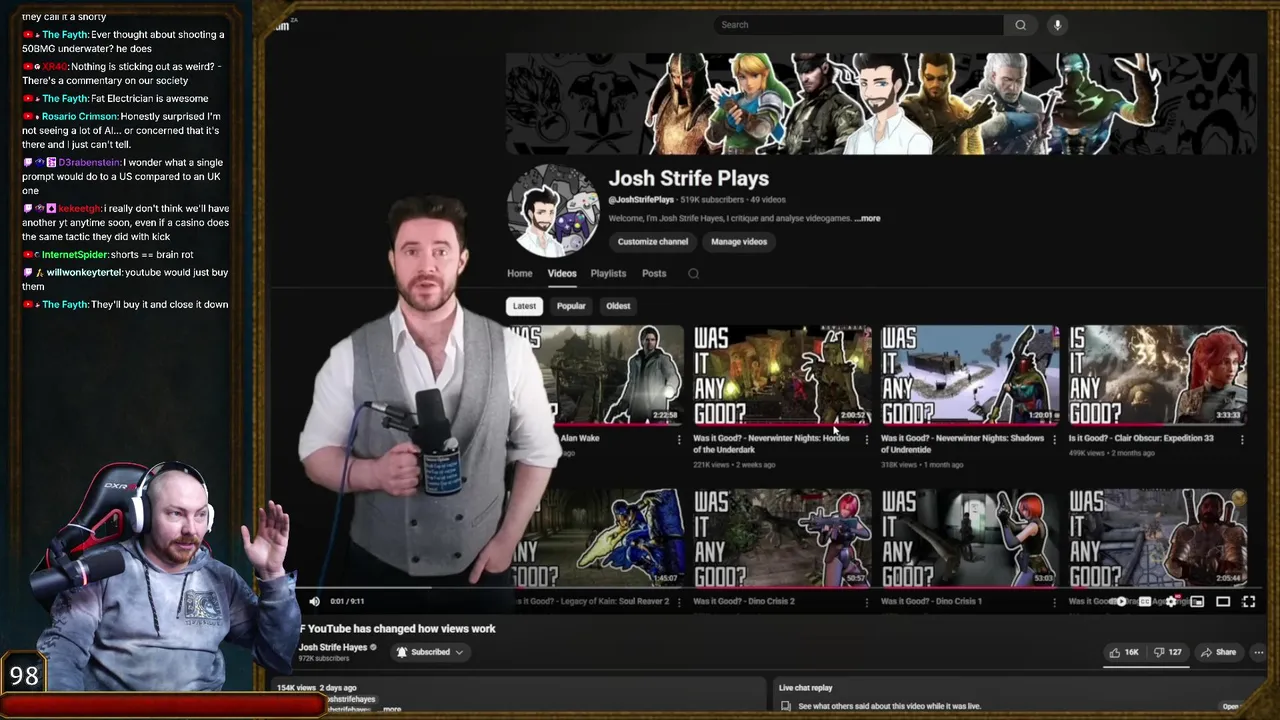Open the Josh Strife Hayes channel link
The width and height of the screenshot is (1280, 720).
pos(333,647)
